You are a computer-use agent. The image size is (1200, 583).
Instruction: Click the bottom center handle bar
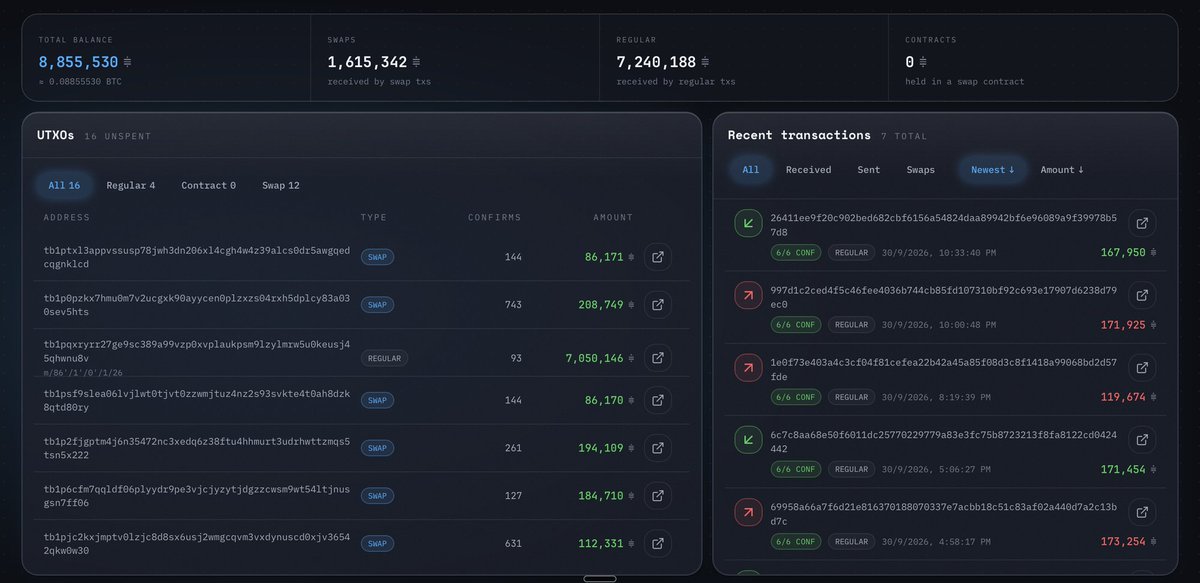pyautogui.click(x=600, y=578)
